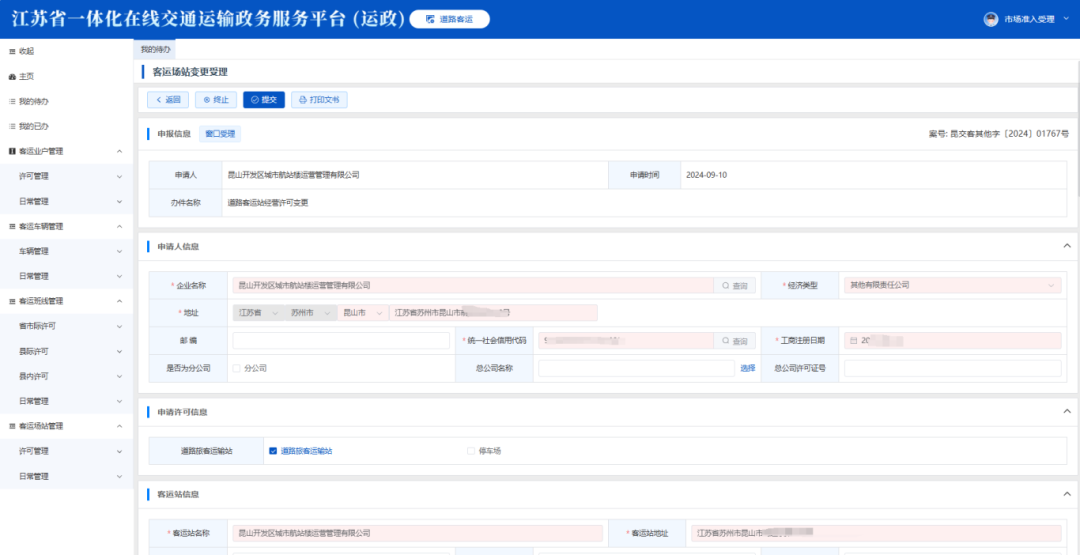Switch to the 我的待办 tab

pos(155,49)
